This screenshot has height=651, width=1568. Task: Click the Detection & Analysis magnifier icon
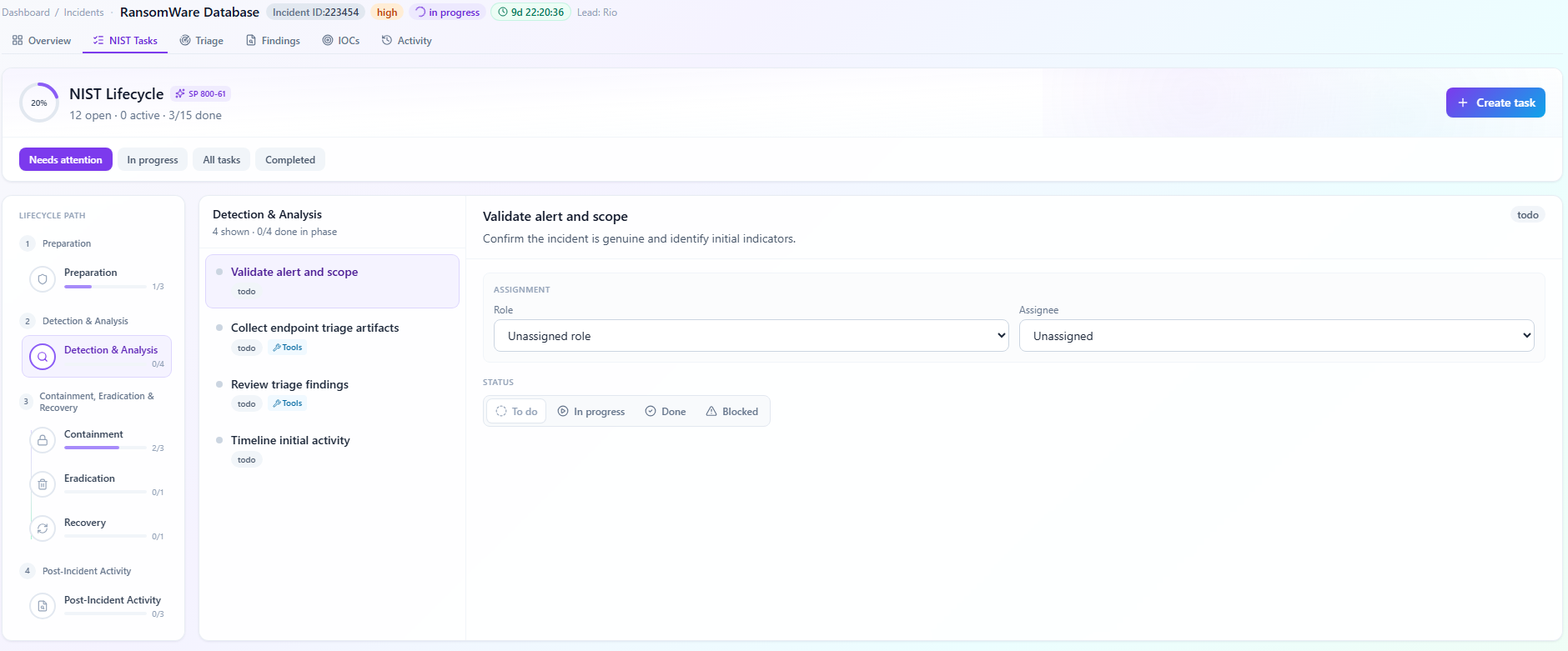43,357
